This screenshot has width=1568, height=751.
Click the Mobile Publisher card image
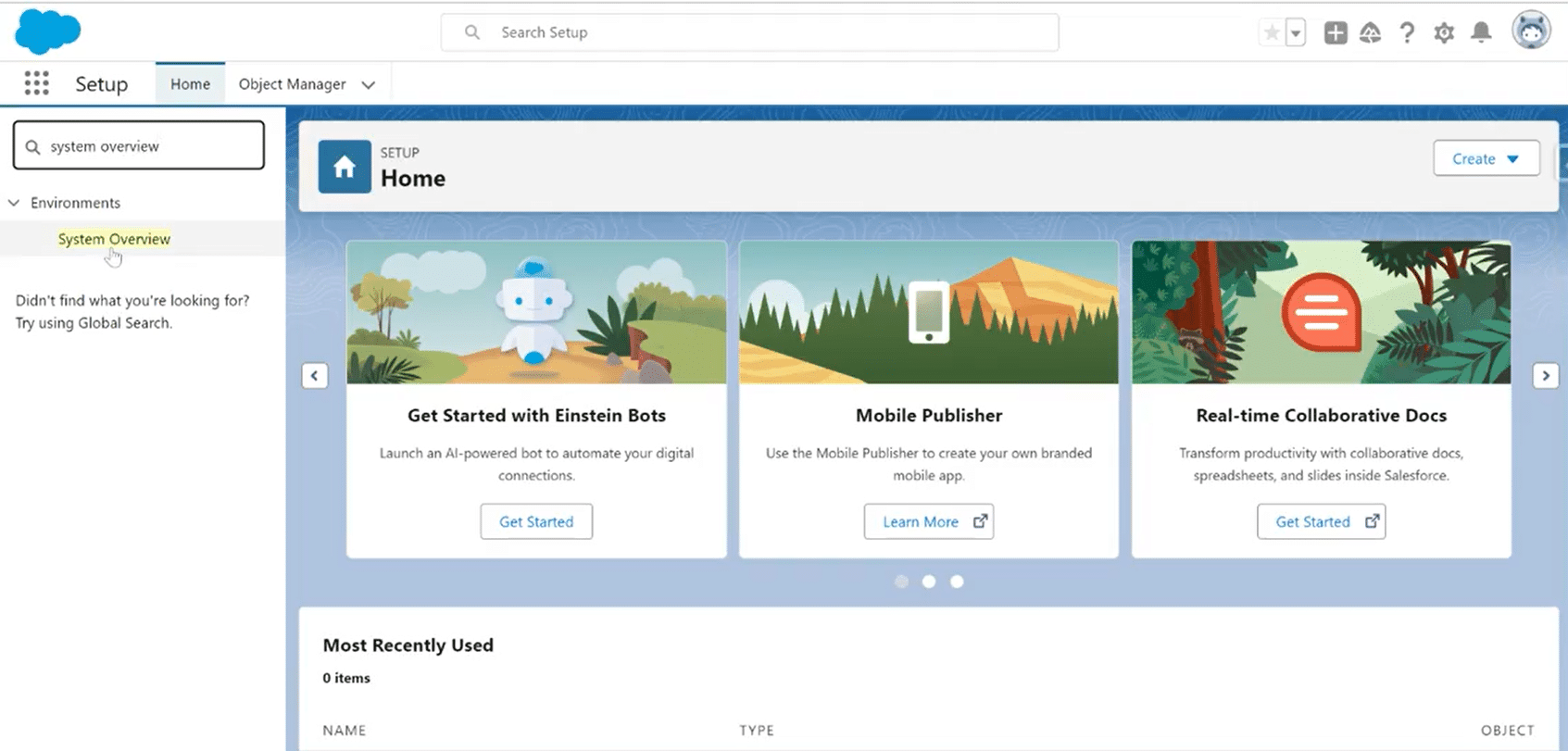tap(929, 312)
